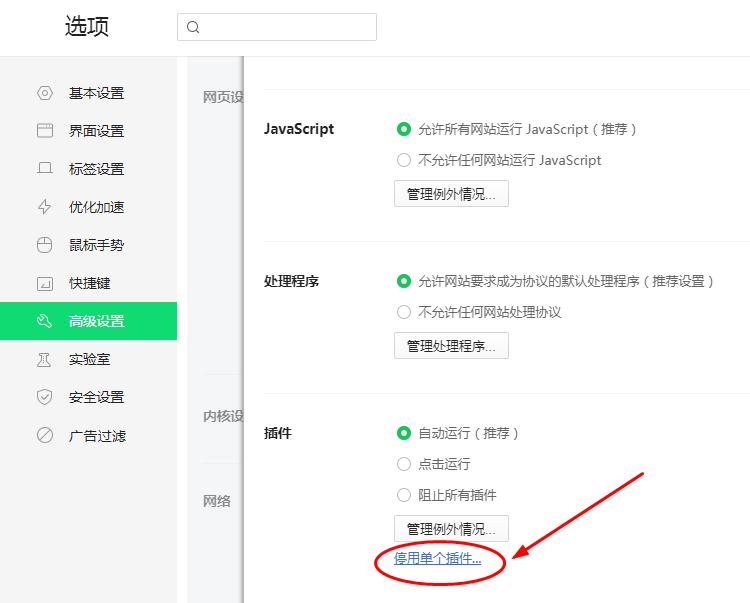Click the 内核设 section label
This screenshot has width=750, height=603.
point(222,416)
